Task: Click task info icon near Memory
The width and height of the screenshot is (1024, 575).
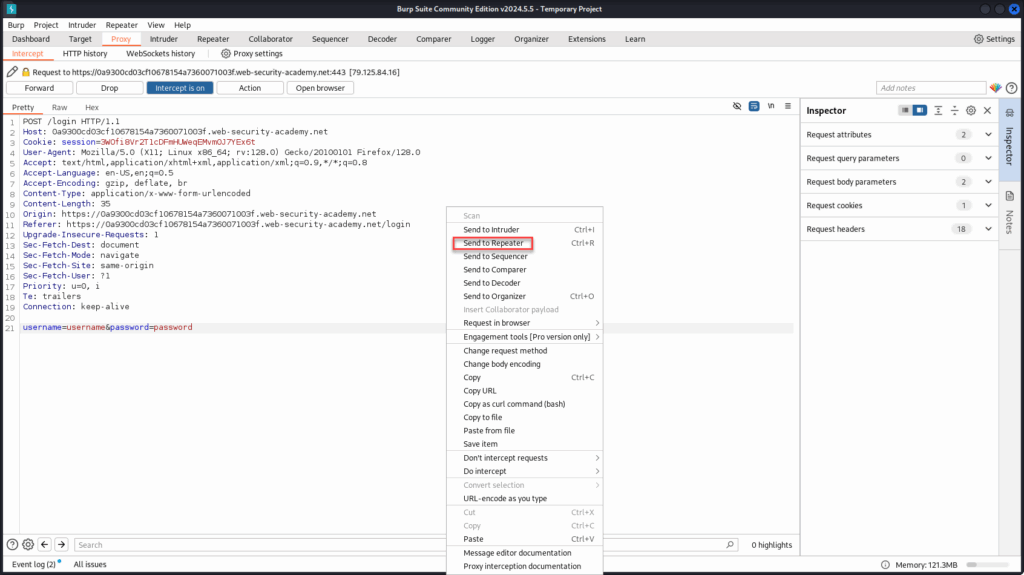Action: pyautogui.click(x=885, y=565)
